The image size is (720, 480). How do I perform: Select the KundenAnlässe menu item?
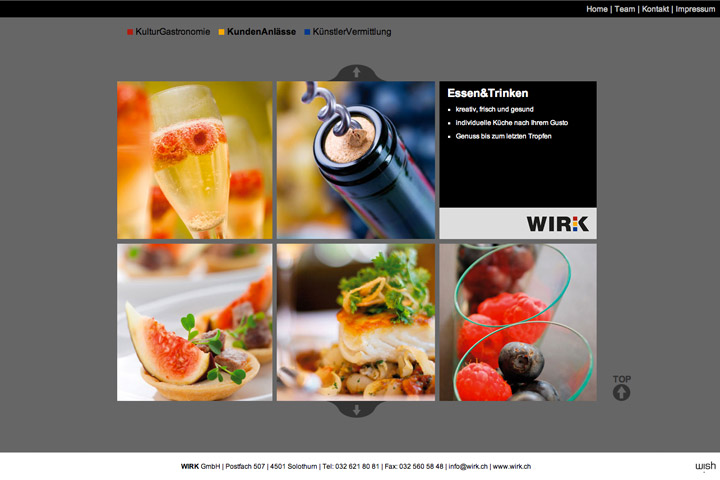(x=261, y=32)
